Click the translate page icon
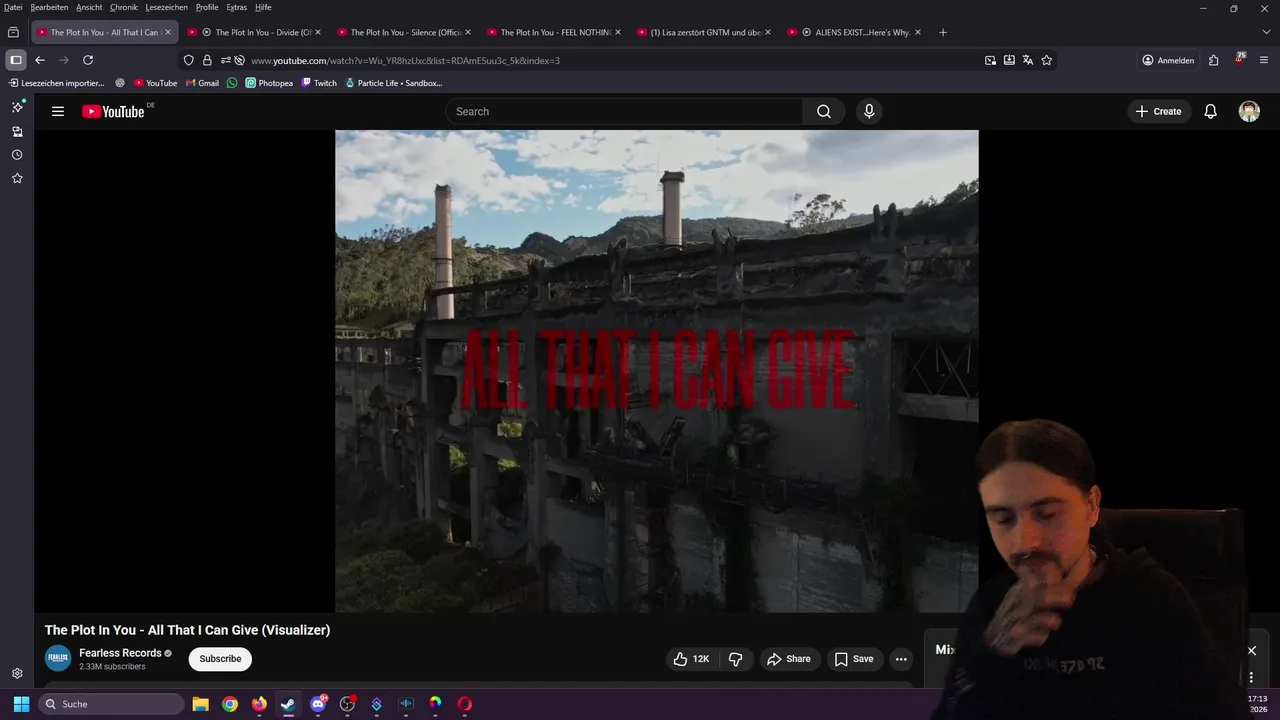Viewport: 1280px width, 720px height. tap(1027, 60)
